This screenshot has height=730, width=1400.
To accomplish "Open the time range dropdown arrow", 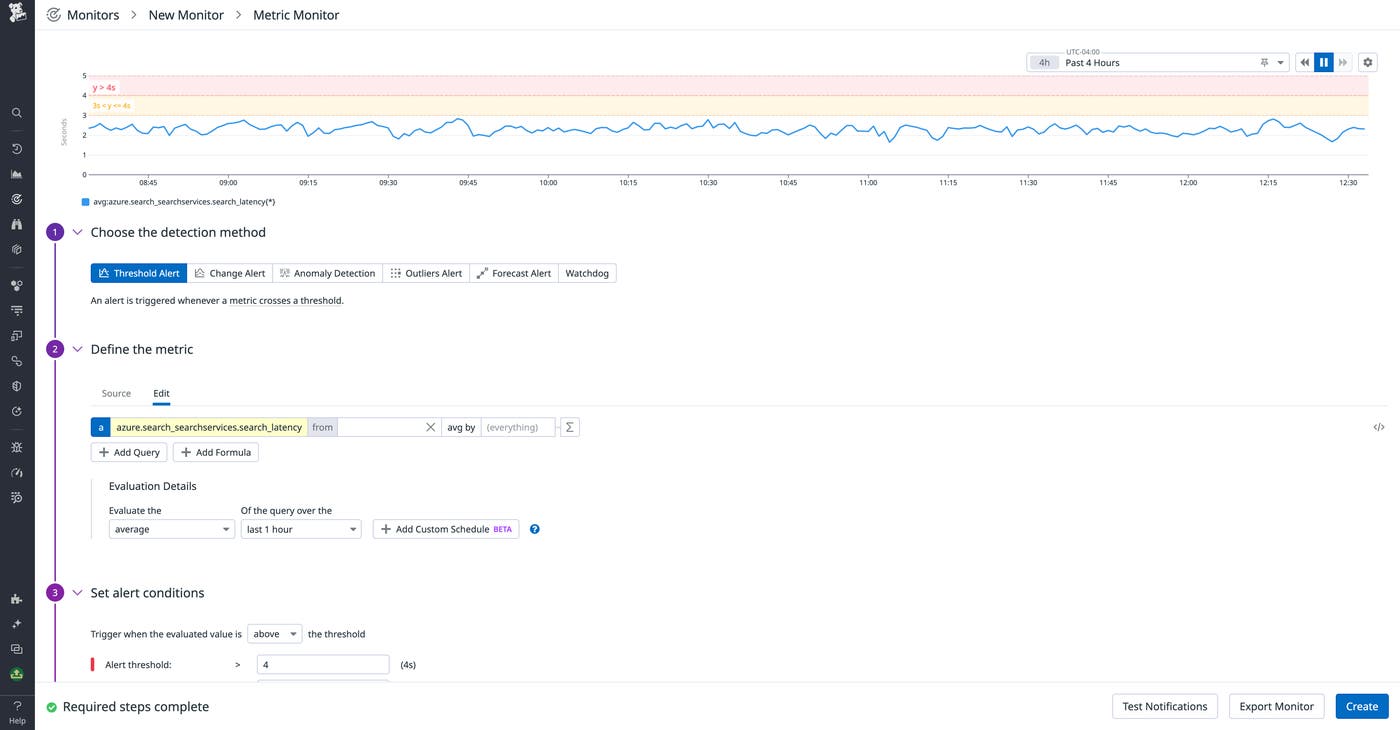I will click(x=1281, y=62).
